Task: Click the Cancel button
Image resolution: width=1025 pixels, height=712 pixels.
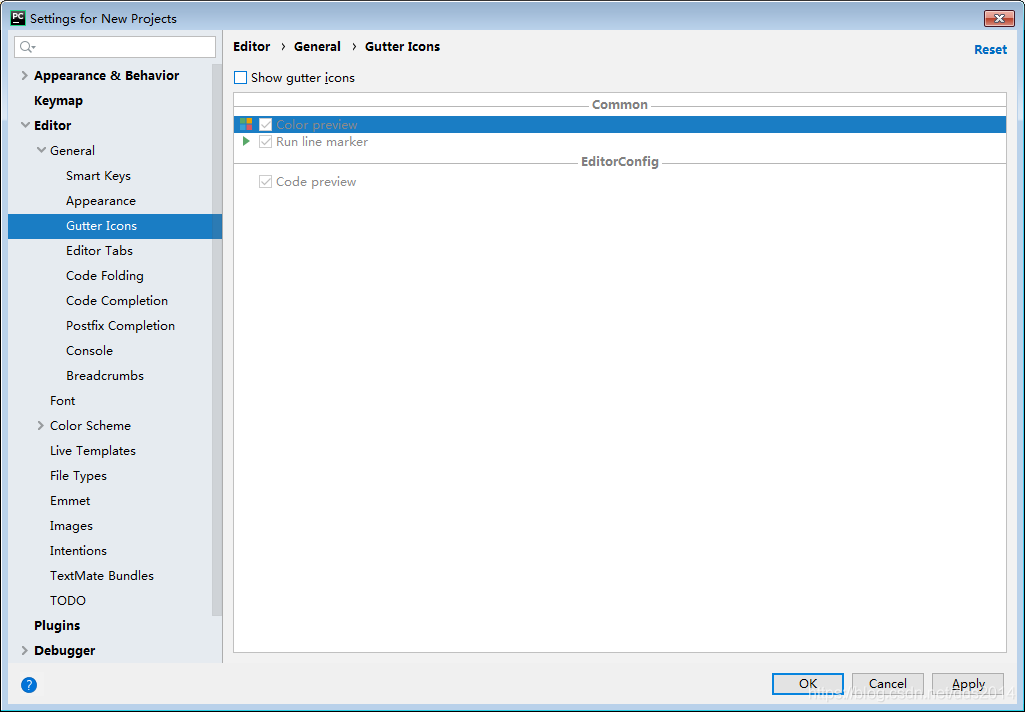Action: point(888,684)
